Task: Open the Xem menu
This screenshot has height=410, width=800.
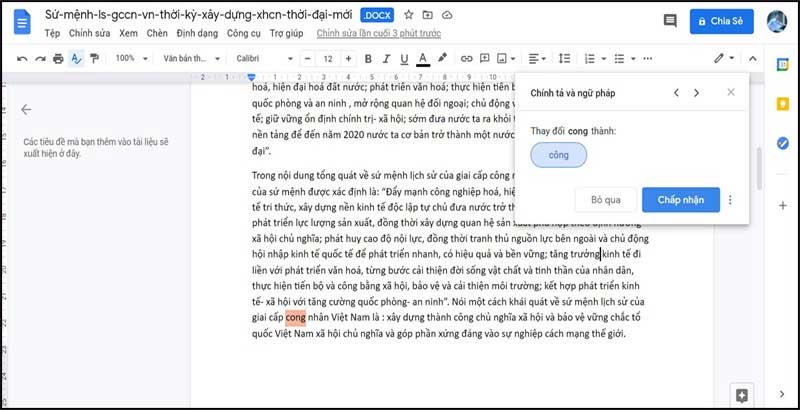Action: coord(128,34)
